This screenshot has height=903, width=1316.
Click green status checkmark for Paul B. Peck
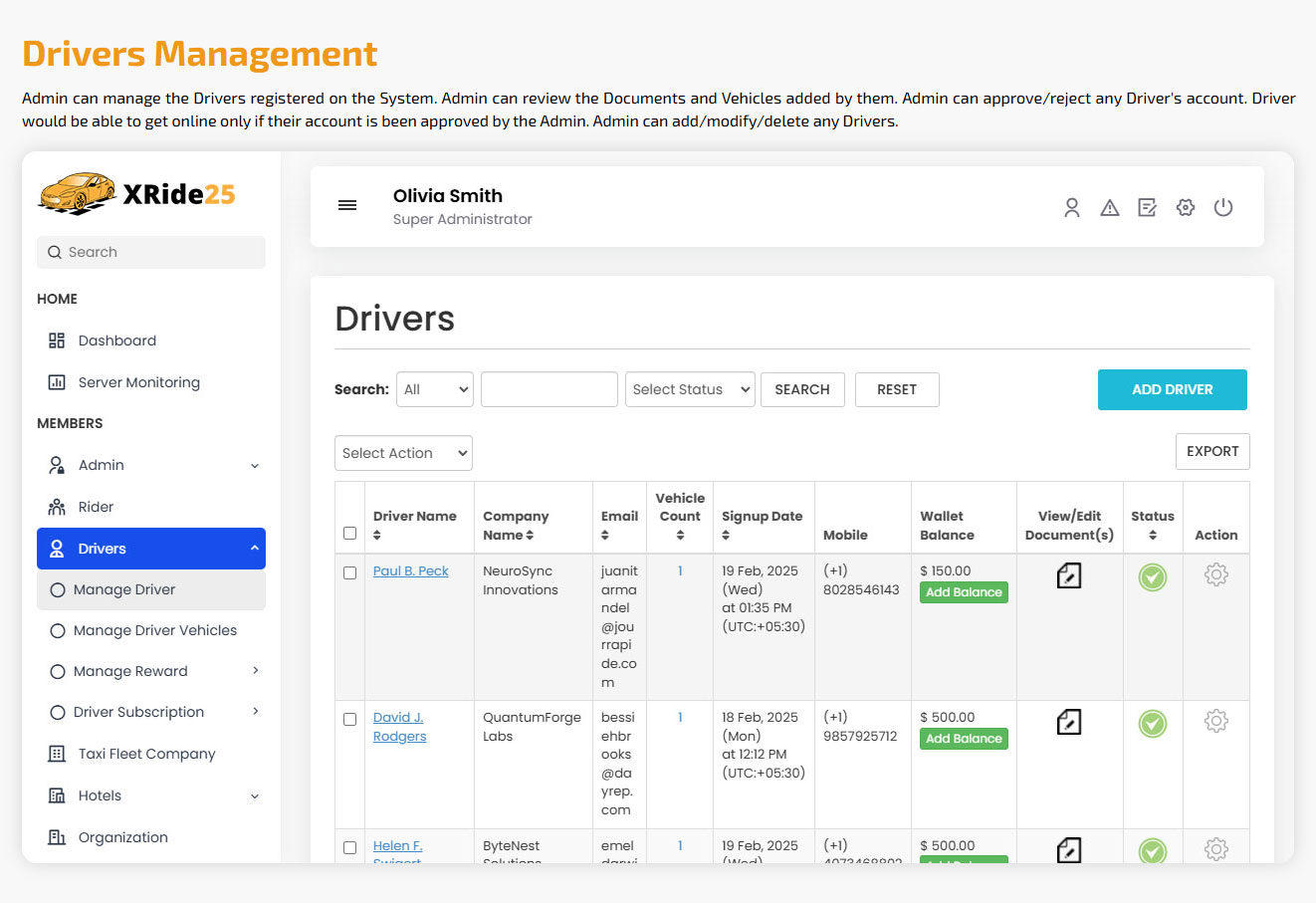pyautogui.click(x=1153, y=577)
